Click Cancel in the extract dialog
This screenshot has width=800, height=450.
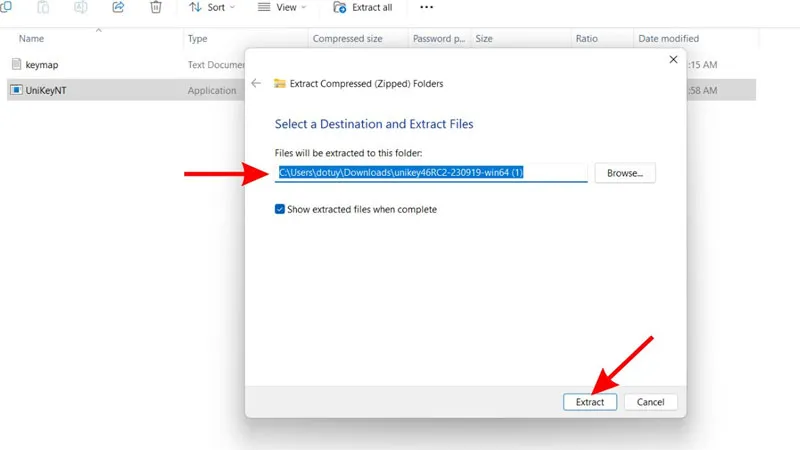point(651,402)
